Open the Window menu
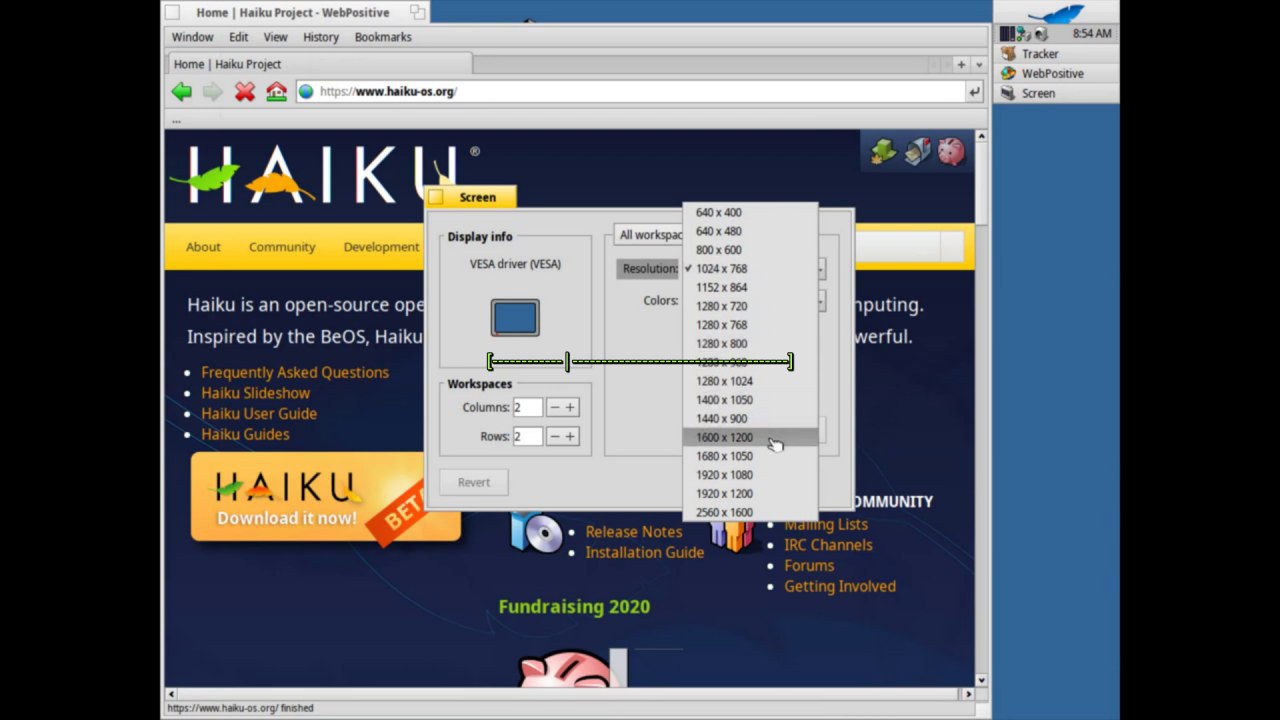This screenshot has width=1280, height=720. click(x=192, y=37)
